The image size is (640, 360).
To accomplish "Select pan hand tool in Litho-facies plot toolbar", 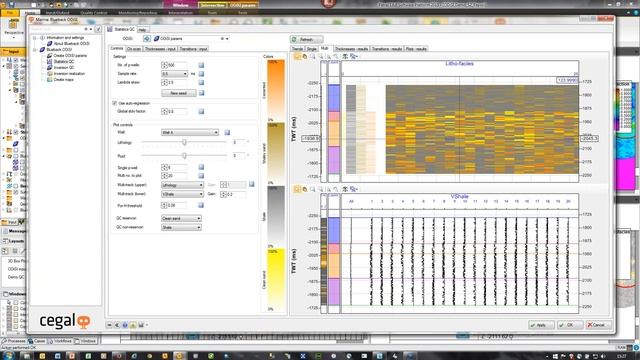I will point(304,56).
